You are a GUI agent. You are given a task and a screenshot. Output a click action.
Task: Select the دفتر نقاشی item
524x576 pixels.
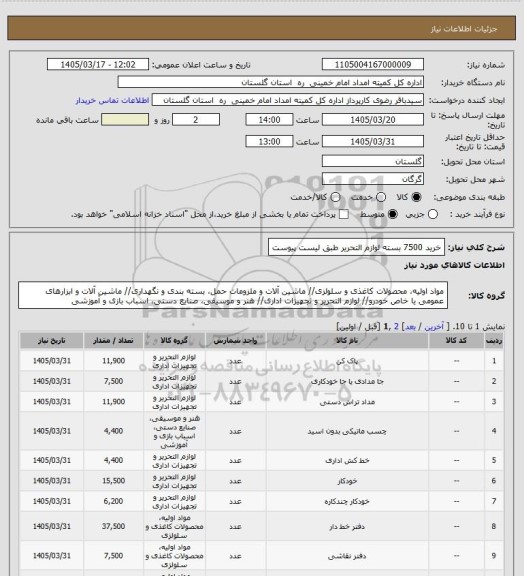pos(347,556)
